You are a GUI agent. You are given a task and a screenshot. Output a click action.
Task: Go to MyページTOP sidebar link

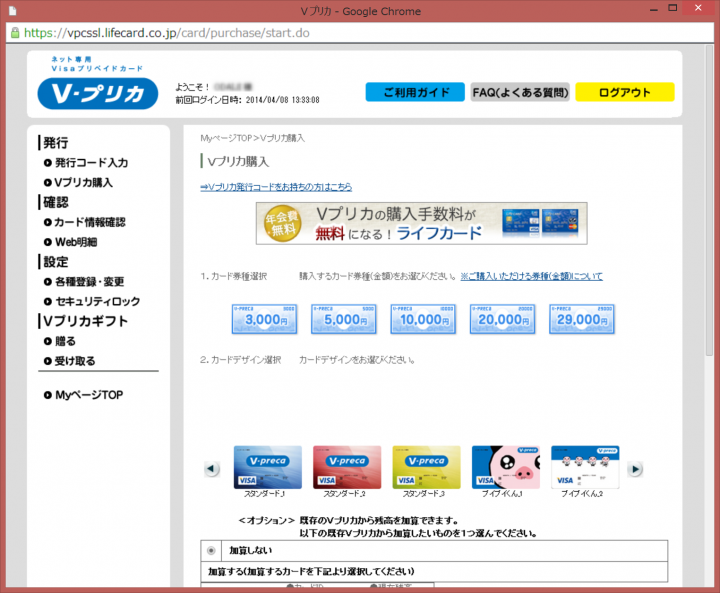[89, 395]
